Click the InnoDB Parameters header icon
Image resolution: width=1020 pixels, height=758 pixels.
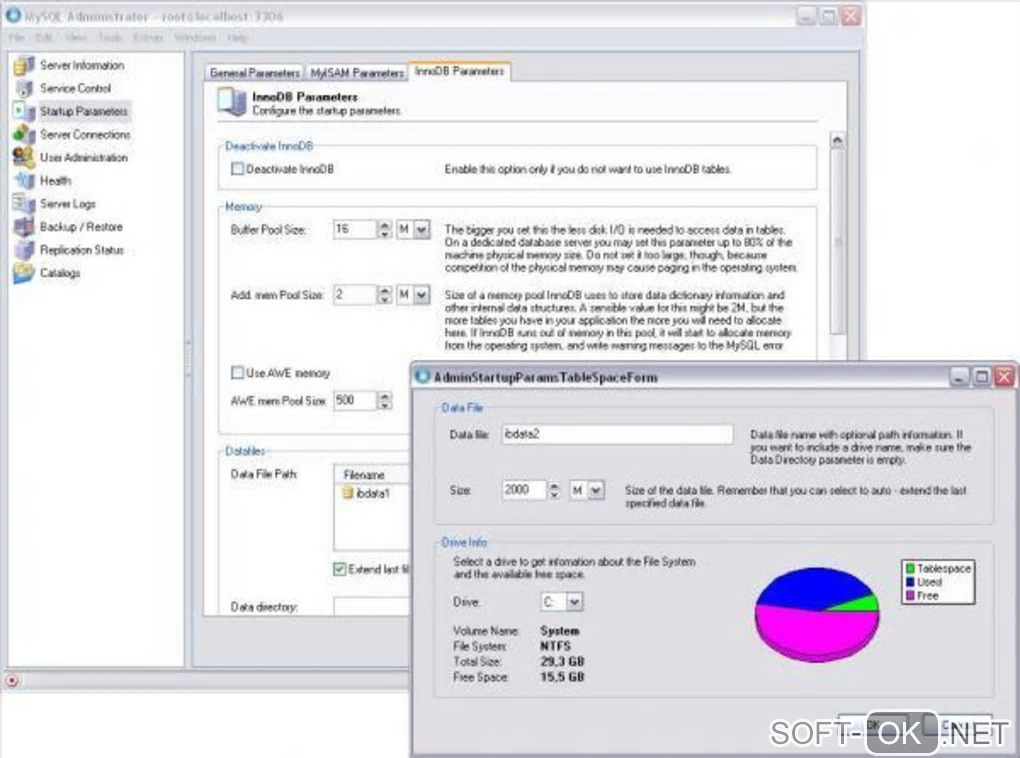[232, 103]
